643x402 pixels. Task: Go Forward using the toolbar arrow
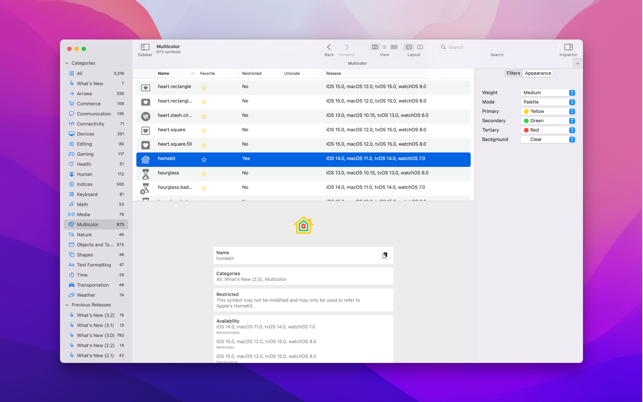347,47
